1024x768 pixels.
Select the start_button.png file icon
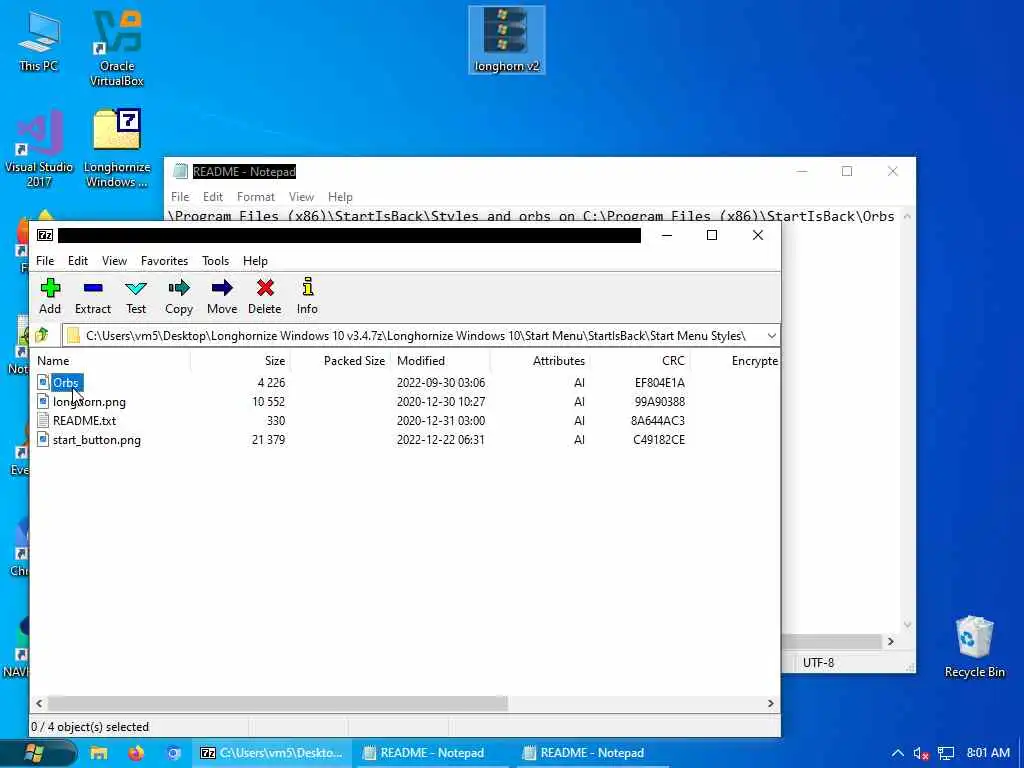(43, 440)
